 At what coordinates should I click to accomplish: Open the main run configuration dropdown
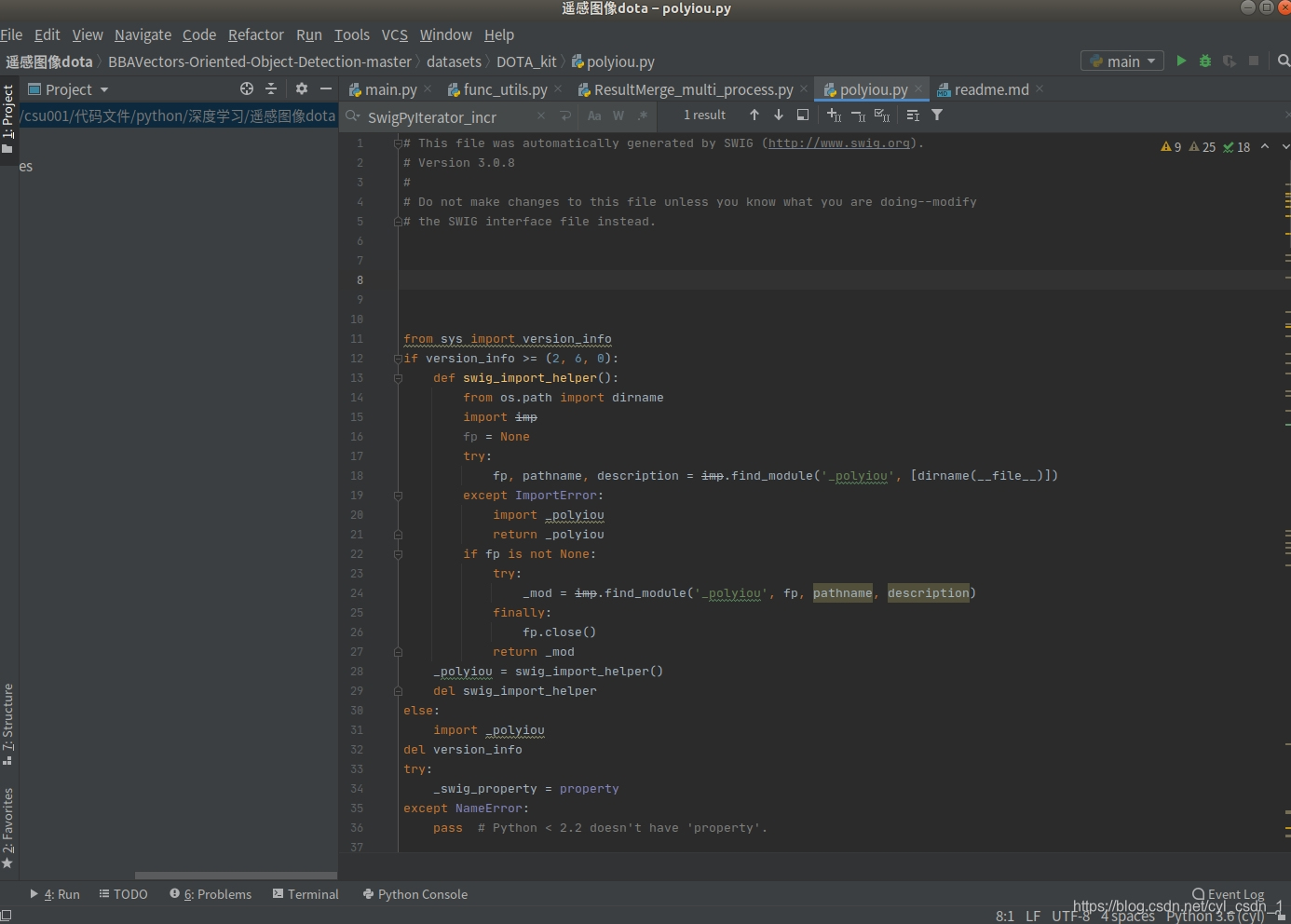(1122, 61)
